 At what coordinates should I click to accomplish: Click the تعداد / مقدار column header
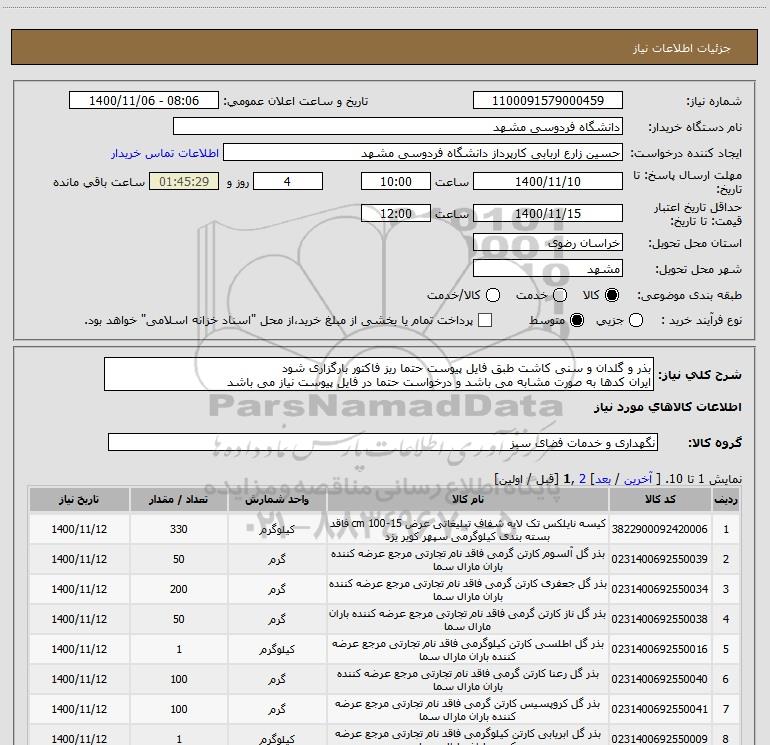coord(179,499)
